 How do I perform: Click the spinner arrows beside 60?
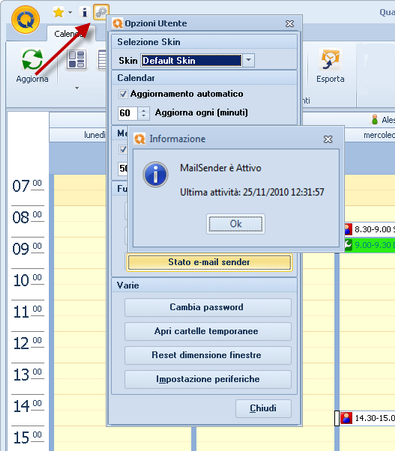pyautogui.click(x=143, y=113)
